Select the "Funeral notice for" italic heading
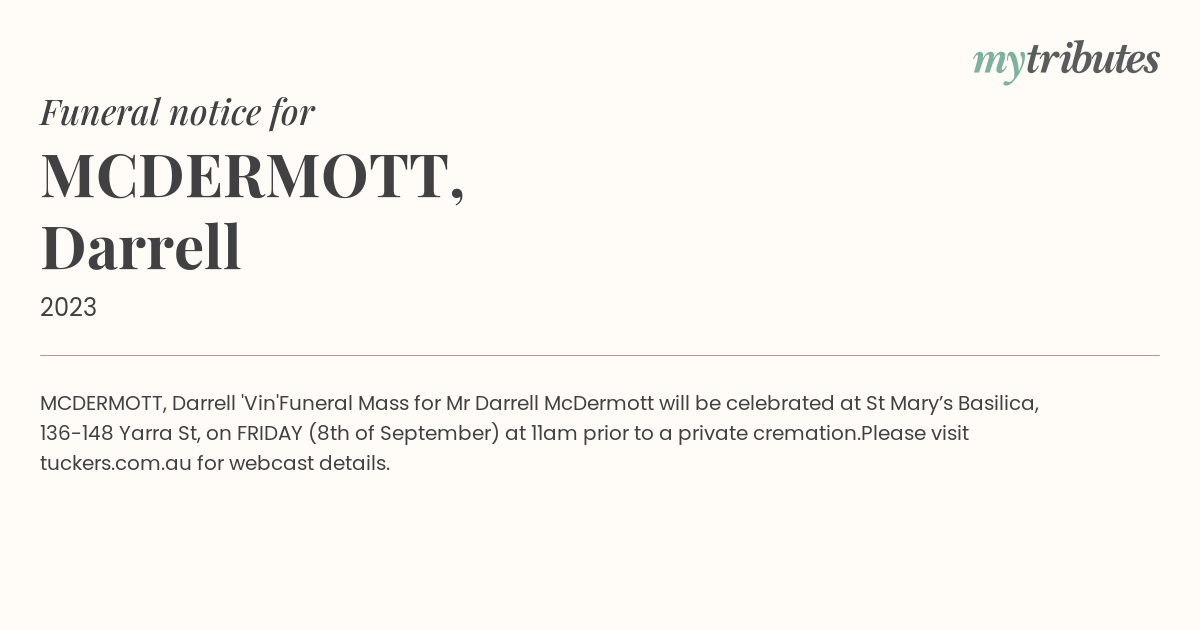This screenshot has height=630, width=1200. pyautogui.click(x=177, y=112)
